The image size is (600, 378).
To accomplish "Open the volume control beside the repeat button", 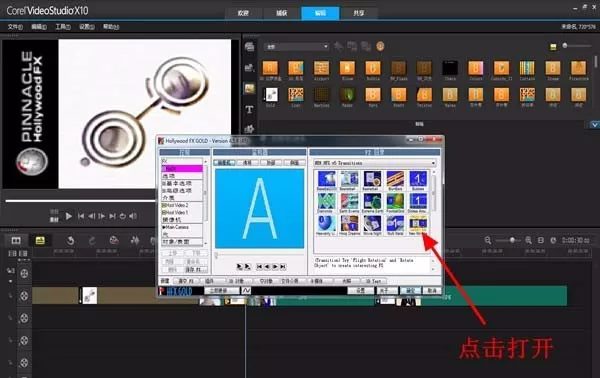I will tap(133, 216).
